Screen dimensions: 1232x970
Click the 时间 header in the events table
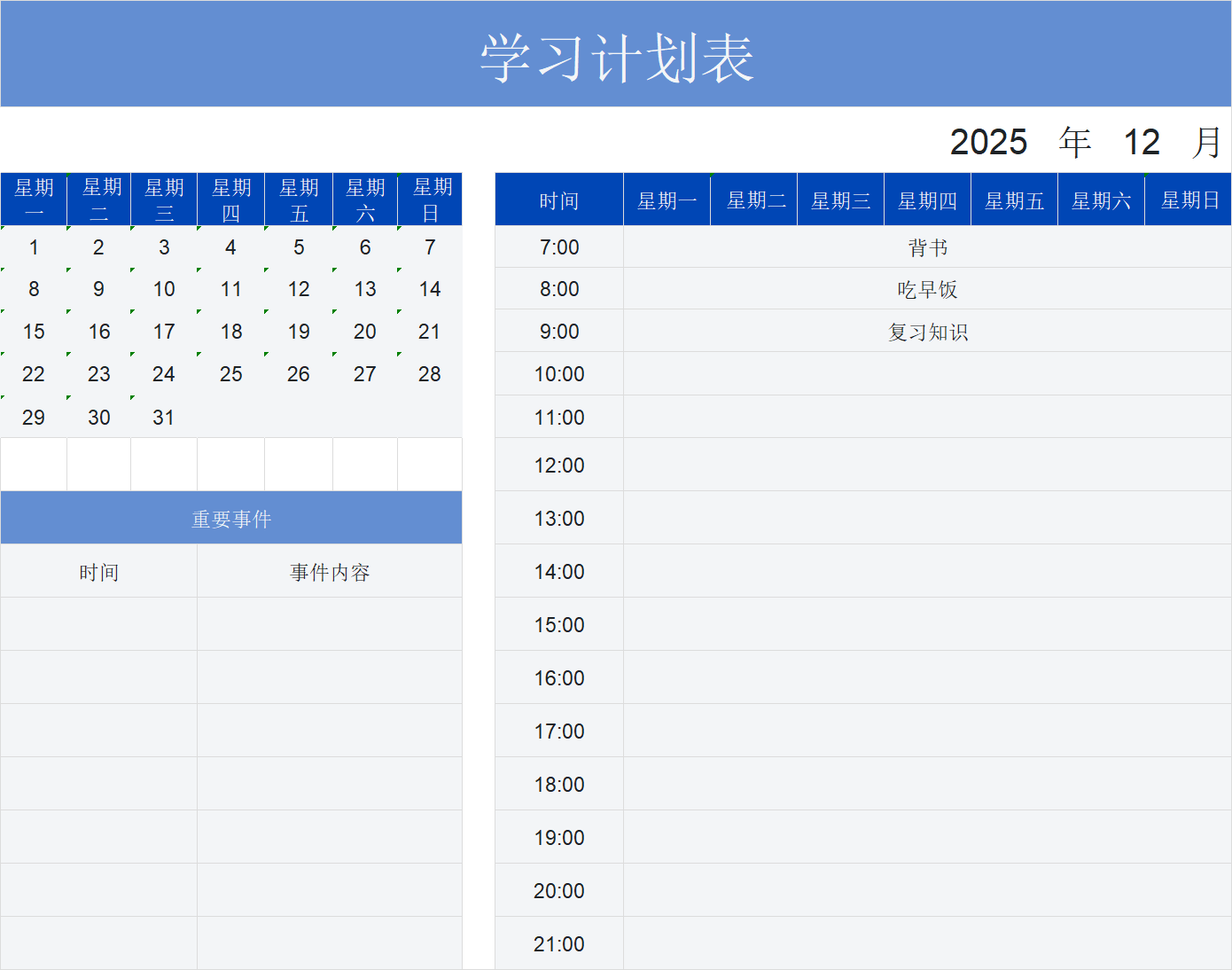98,571
